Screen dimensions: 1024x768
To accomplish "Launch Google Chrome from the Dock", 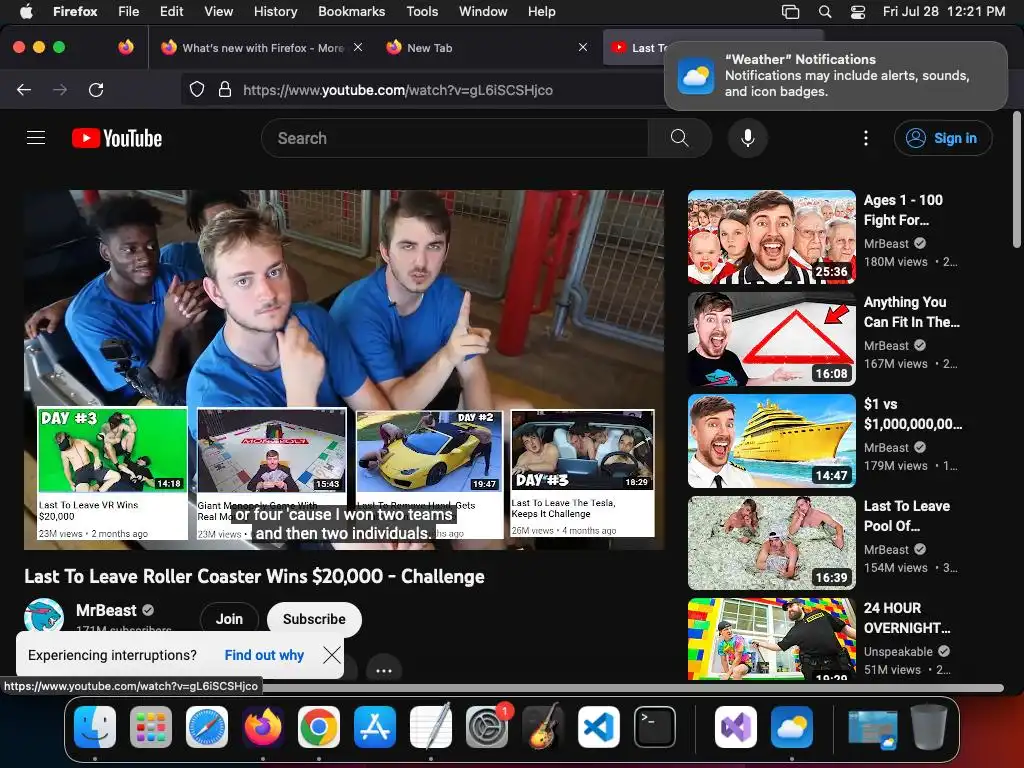I will pos(319,727).
